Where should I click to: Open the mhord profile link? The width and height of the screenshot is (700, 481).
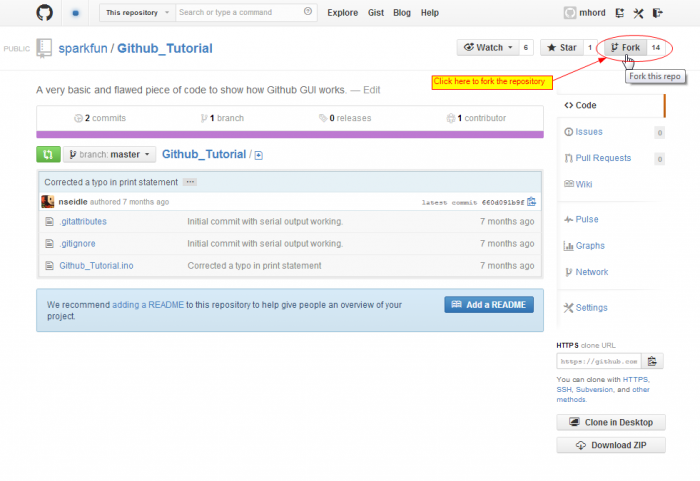coord(592,13)
